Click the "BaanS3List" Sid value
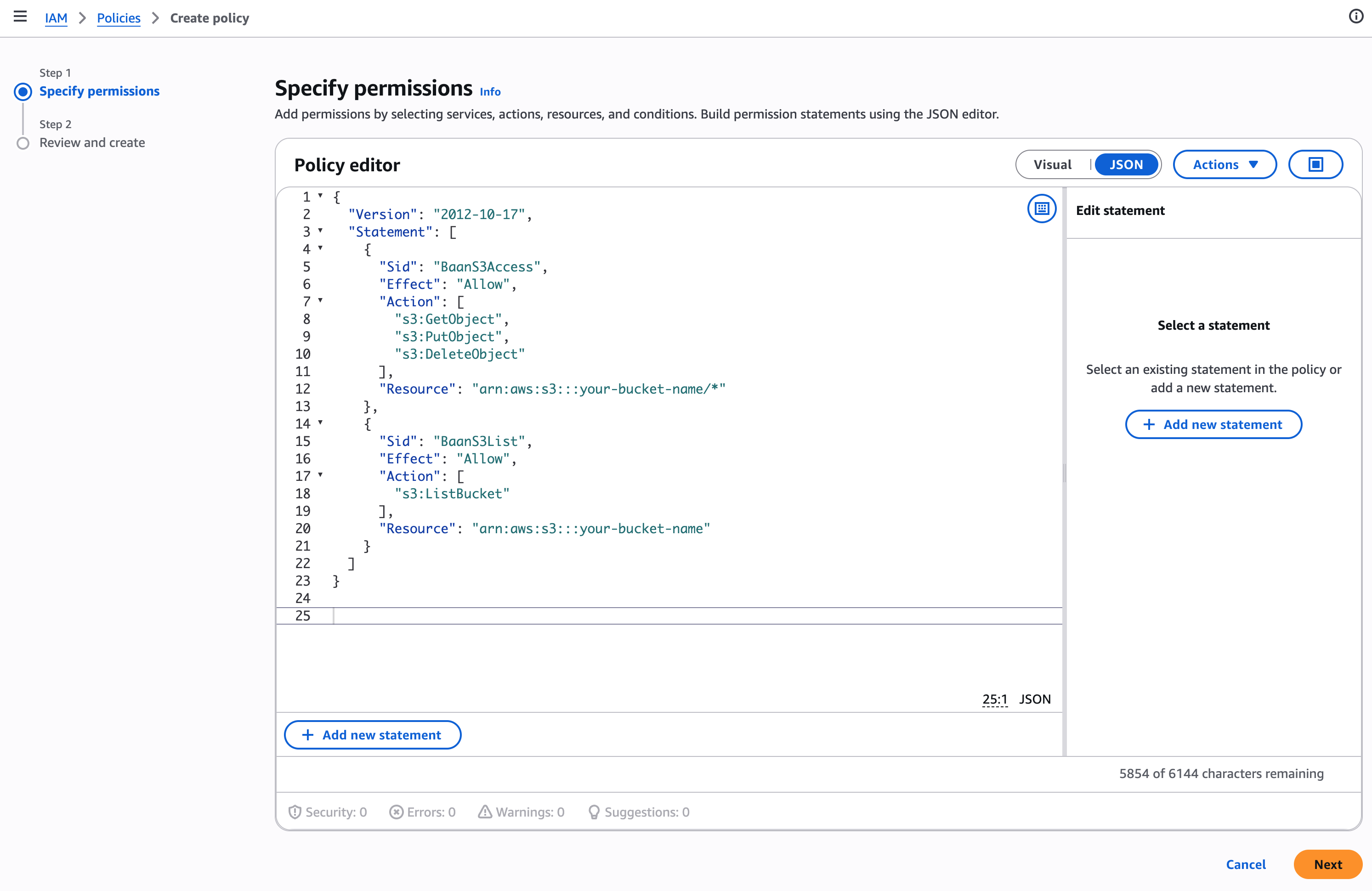The height and width of the screenshot is (891, 1372). (479, 441)
